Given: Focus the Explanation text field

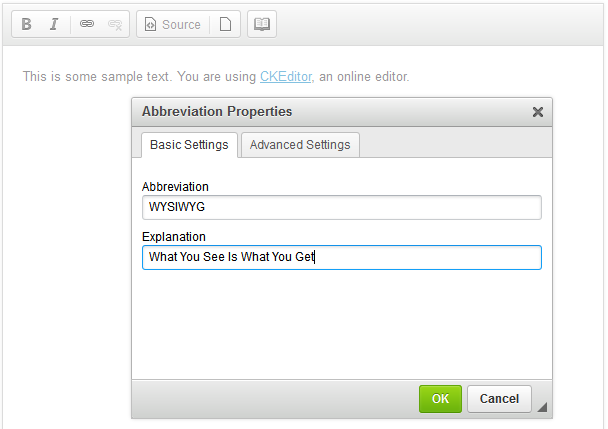Looking at the screenshot, I should (x=341, y=258).
